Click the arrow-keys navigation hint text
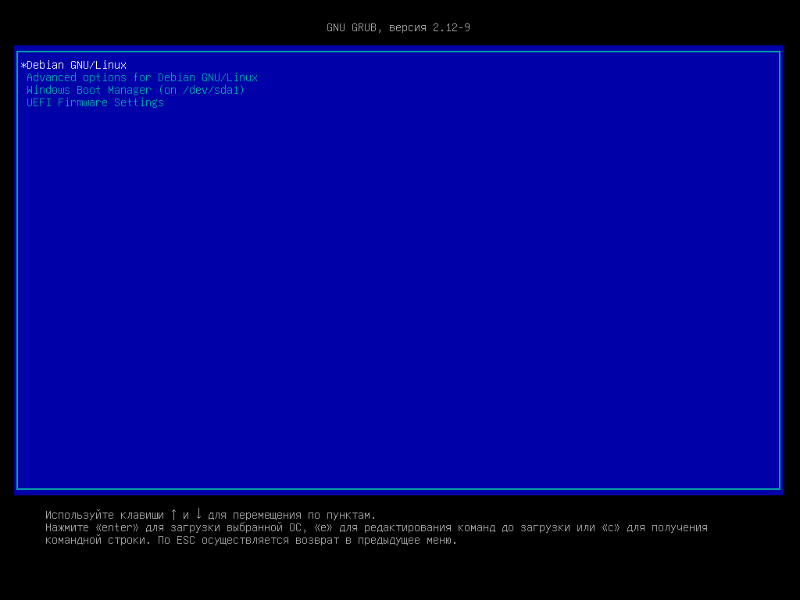 [x=210, y=515]
